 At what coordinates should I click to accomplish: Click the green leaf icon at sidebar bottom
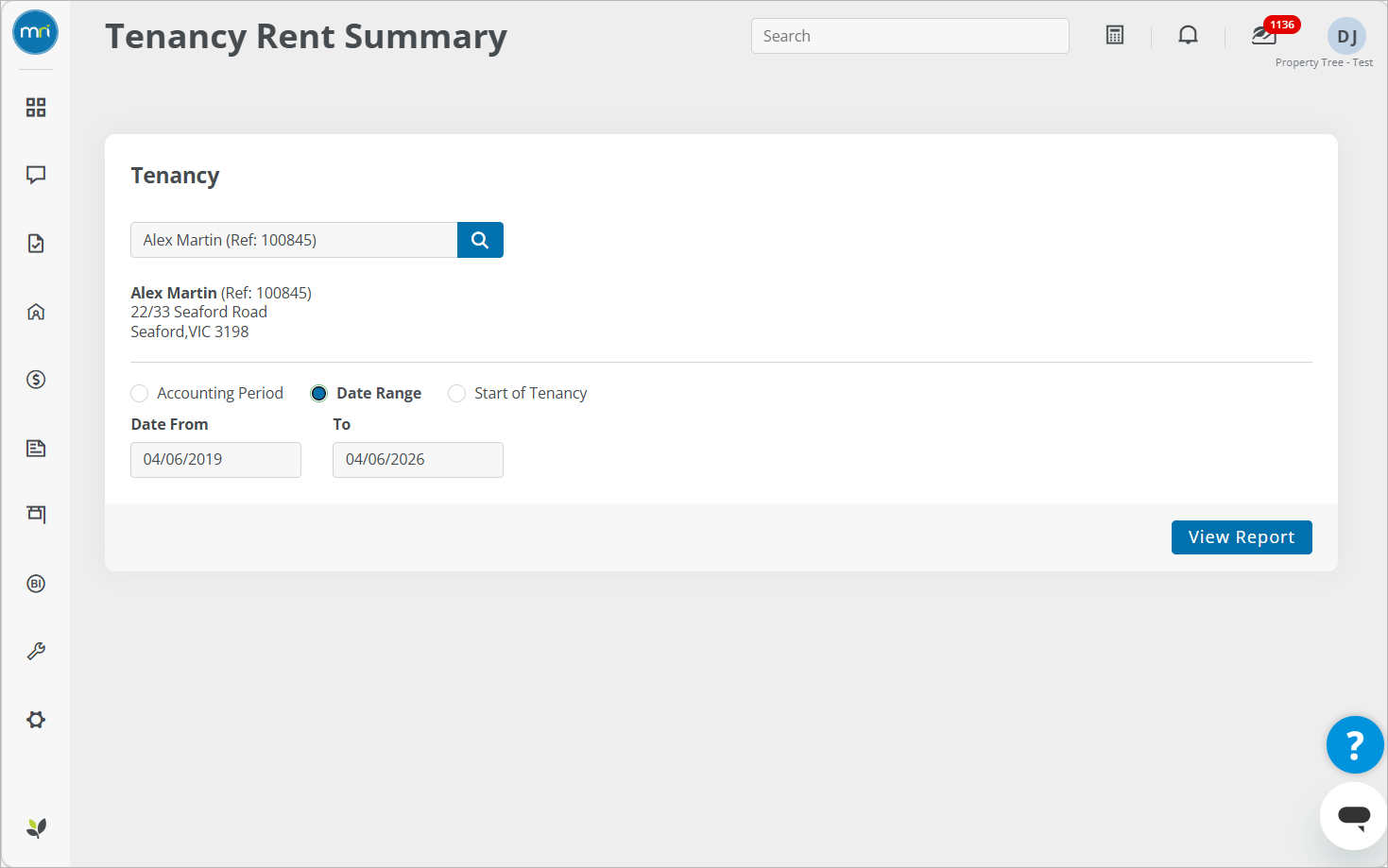click(x=36, y=828)
